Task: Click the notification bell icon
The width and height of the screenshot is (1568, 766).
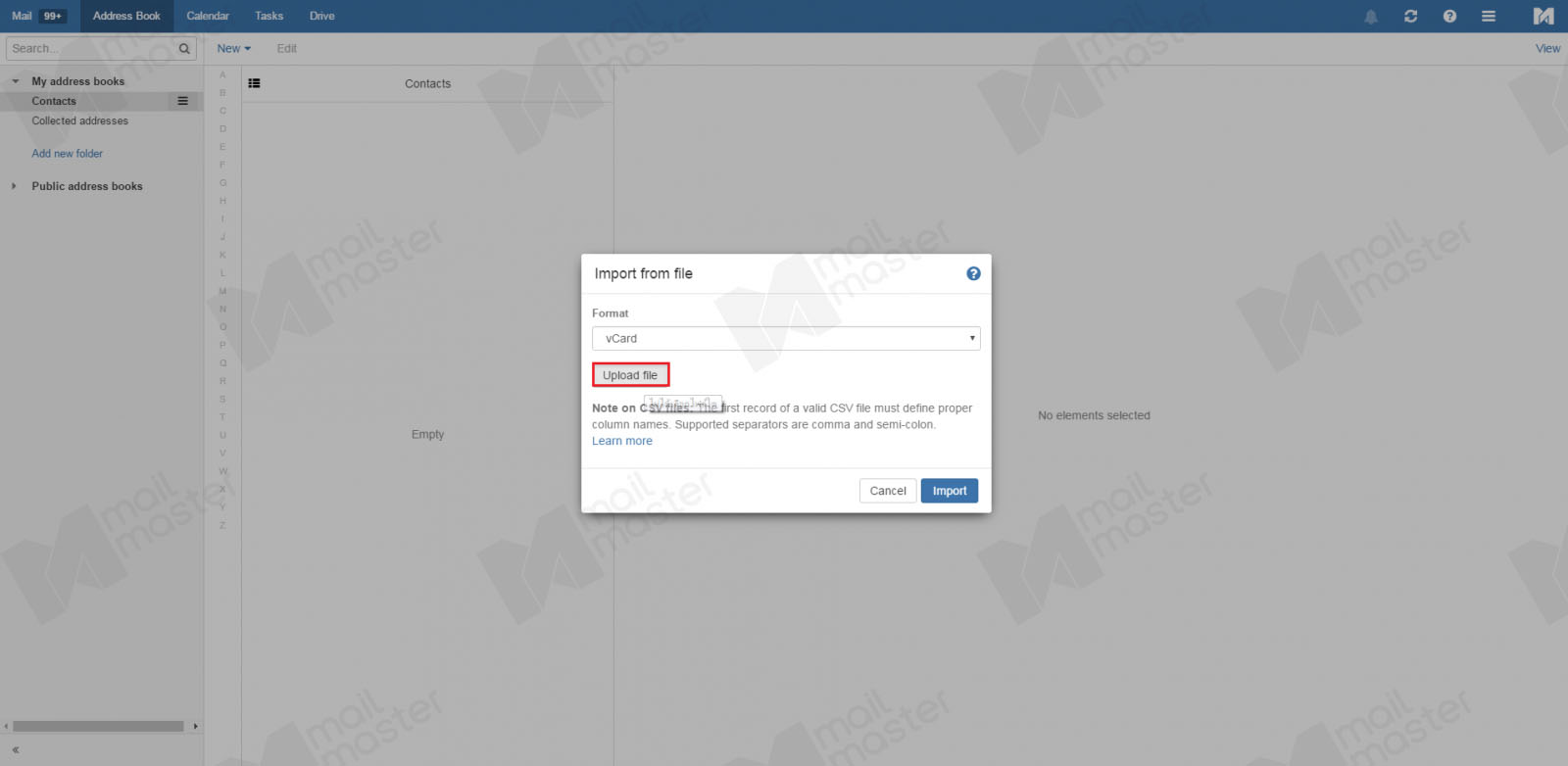Action: click(1371, 17)
